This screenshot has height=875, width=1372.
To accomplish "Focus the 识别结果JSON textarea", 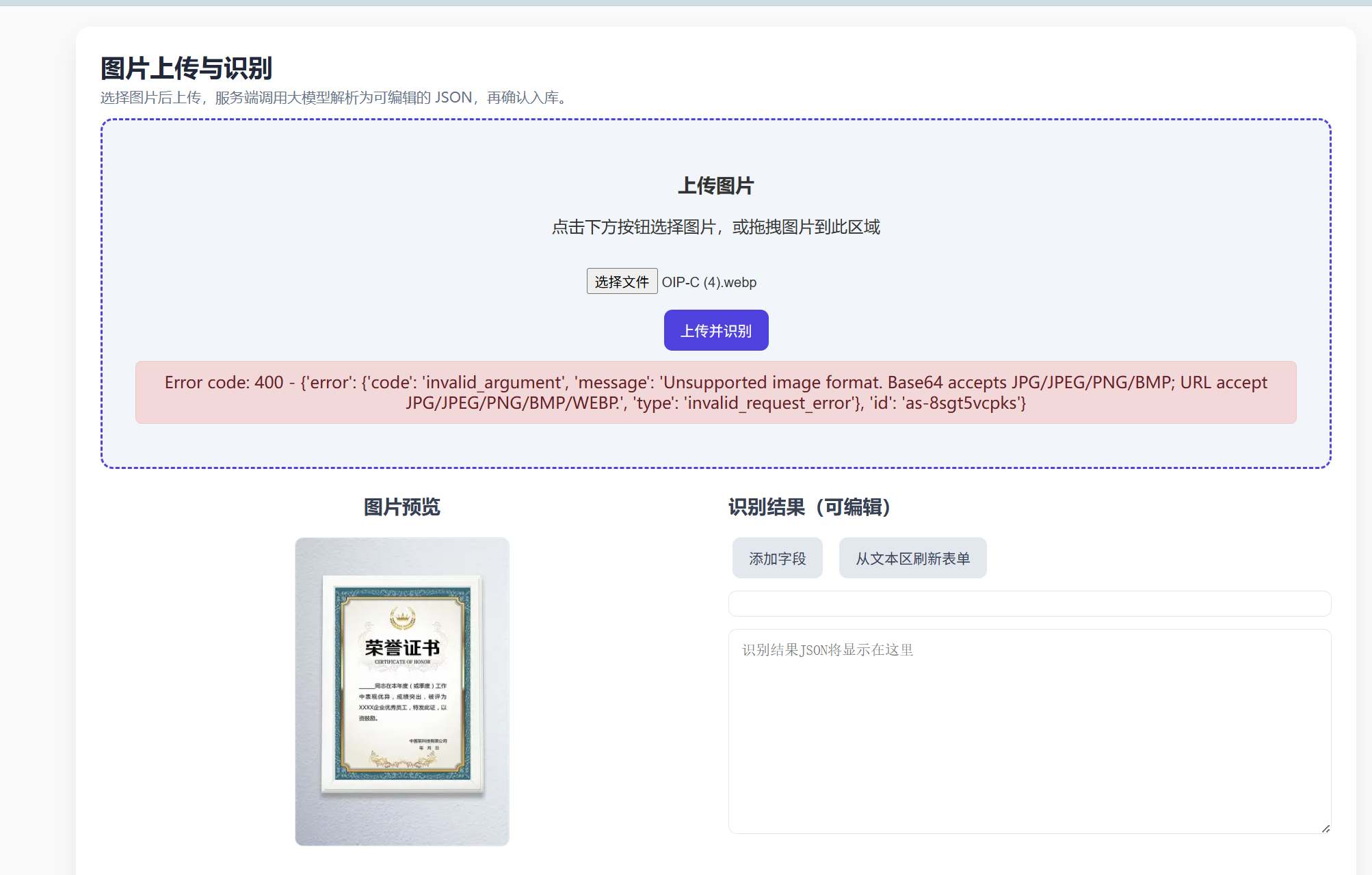I will pos(1029,731).
